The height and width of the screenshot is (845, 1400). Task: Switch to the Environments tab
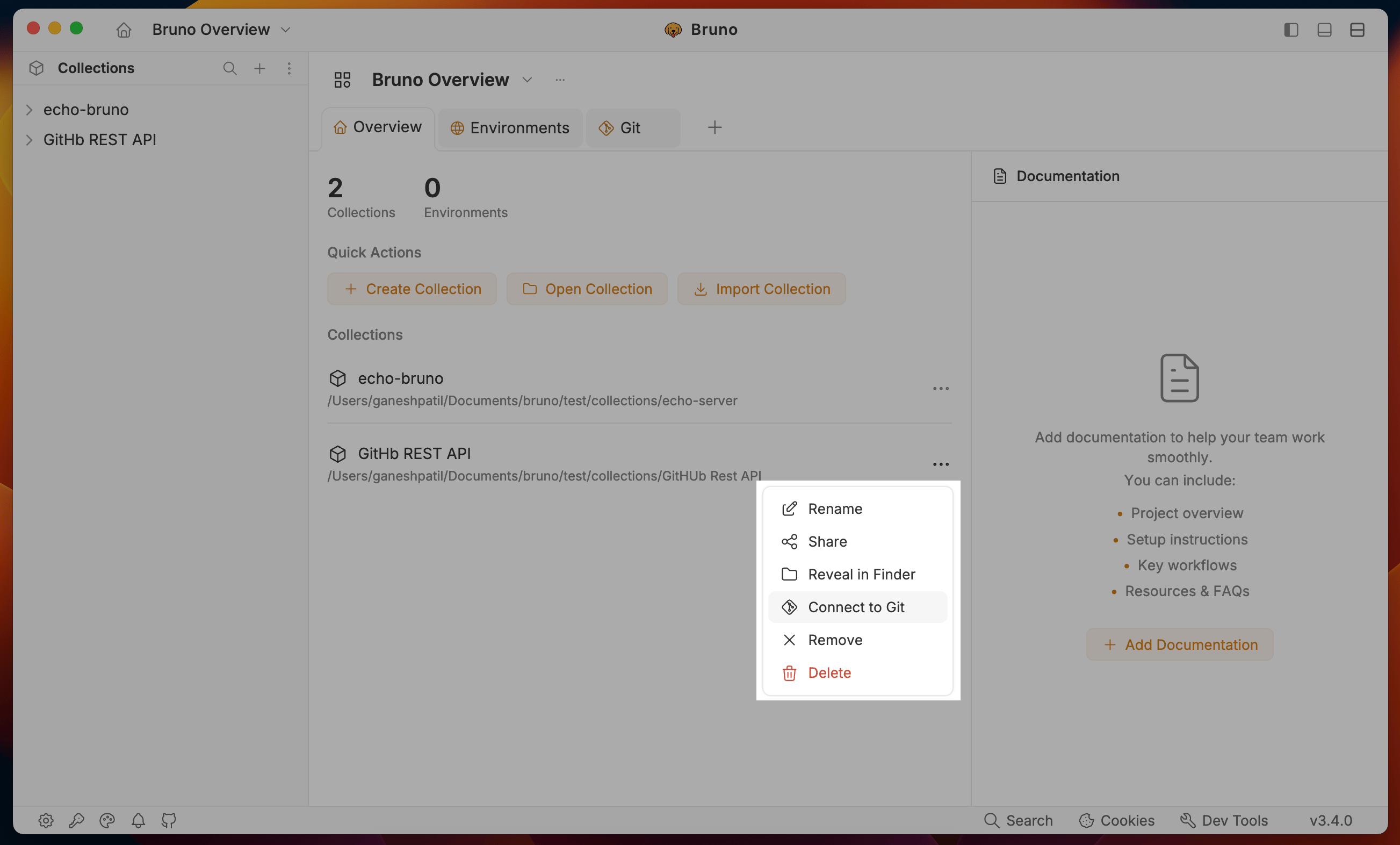pos(510,128)
